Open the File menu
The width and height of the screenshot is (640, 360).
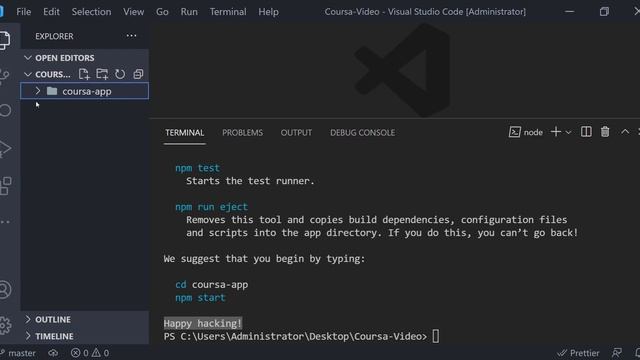[24, 12]
